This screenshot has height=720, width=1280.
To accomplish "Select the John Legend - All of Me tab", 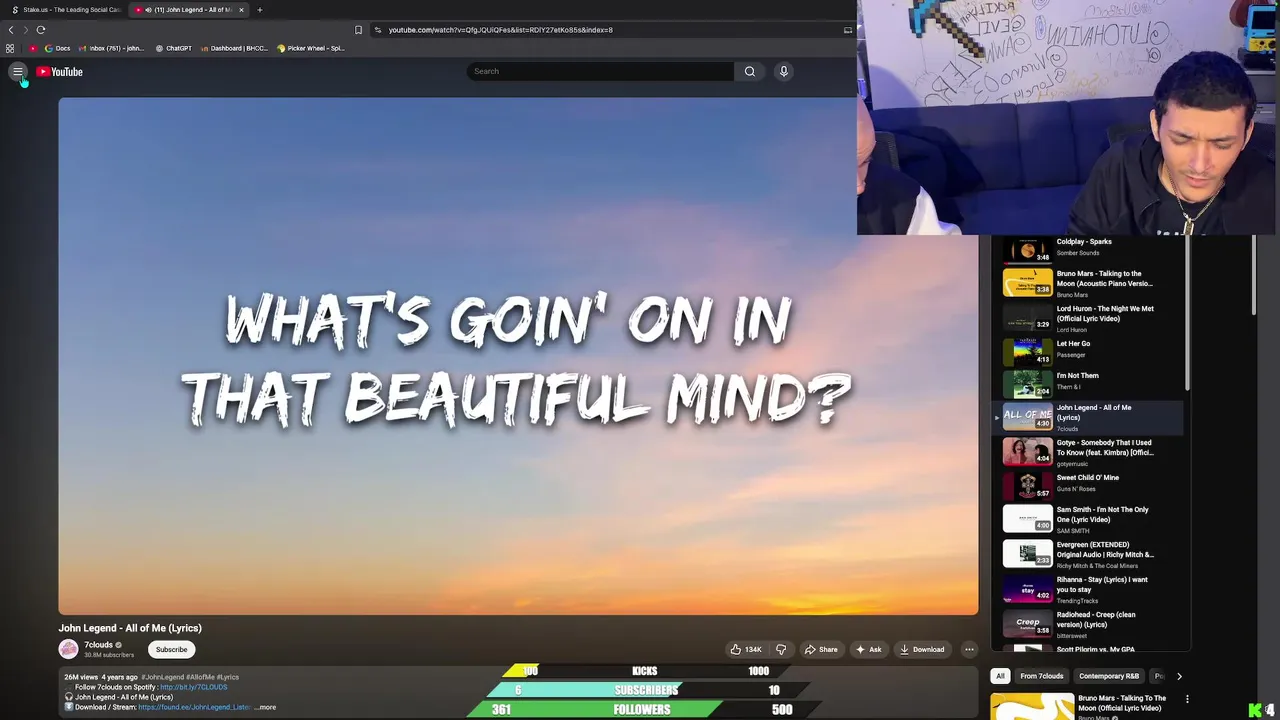I will tap(188, 10).
